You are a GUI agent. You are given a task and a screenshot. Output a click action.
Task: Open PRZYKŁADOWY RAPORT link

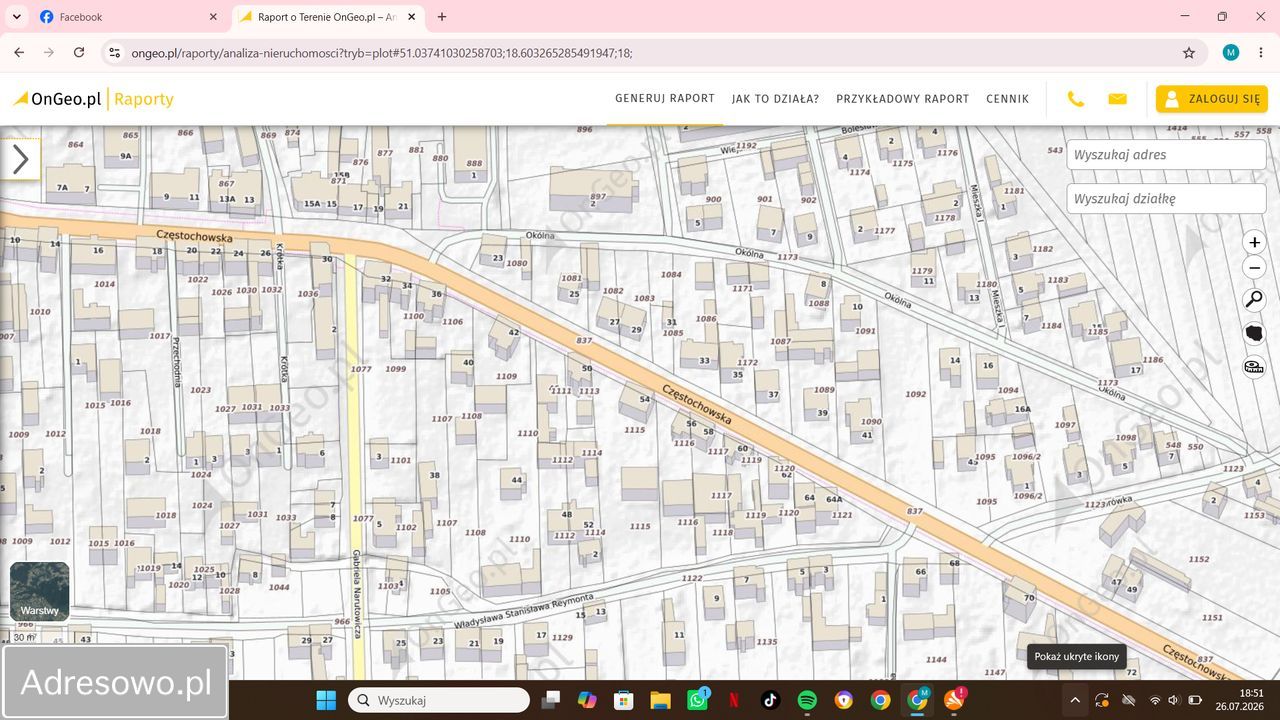click(x=903, y=99)
